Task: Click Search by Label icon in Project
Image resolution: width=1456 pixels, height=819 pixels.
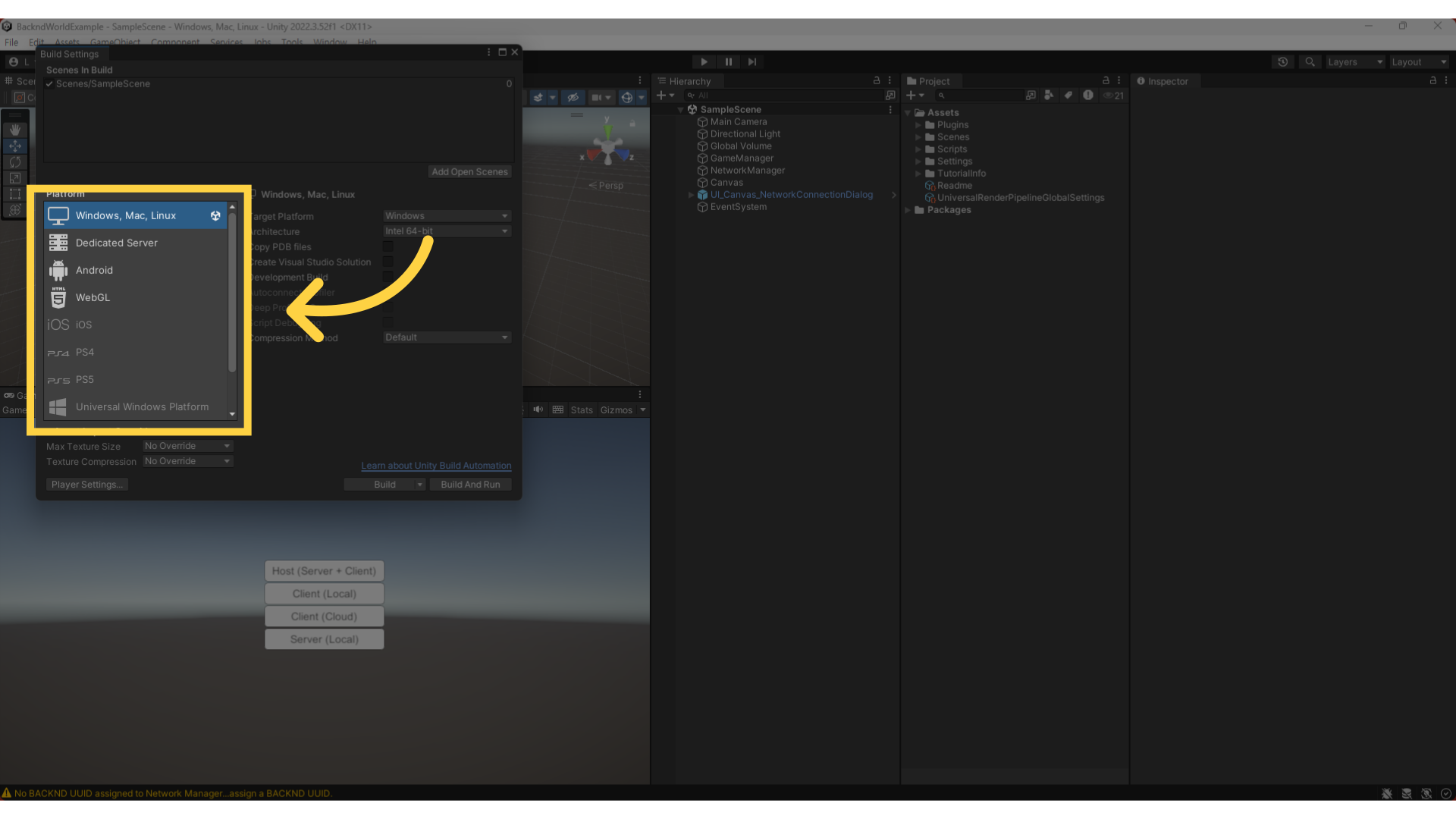Action: click(x=1068, y=96)
